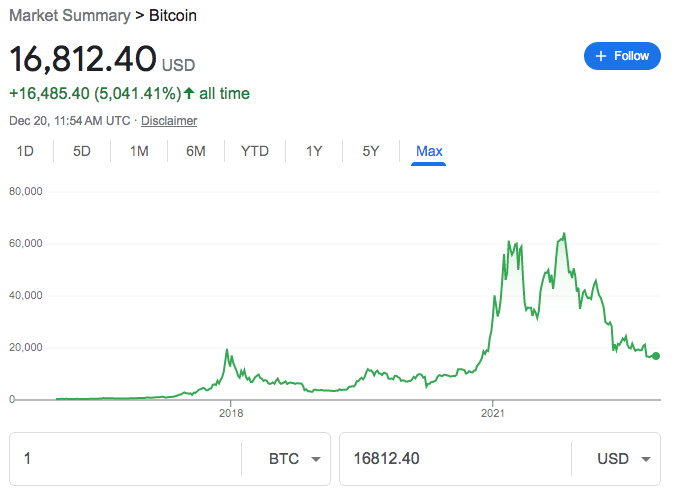Click the green endpoint dot on chart
Screen dimensions: 687x495
[656, 356]
